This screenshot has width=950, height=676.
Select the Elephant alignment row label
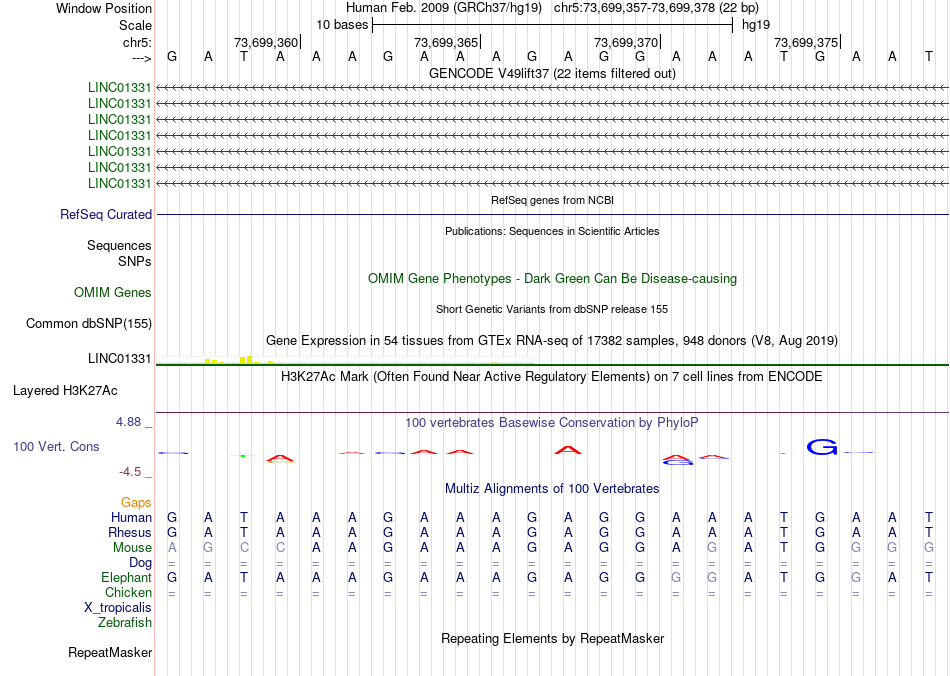click(127, 577)
